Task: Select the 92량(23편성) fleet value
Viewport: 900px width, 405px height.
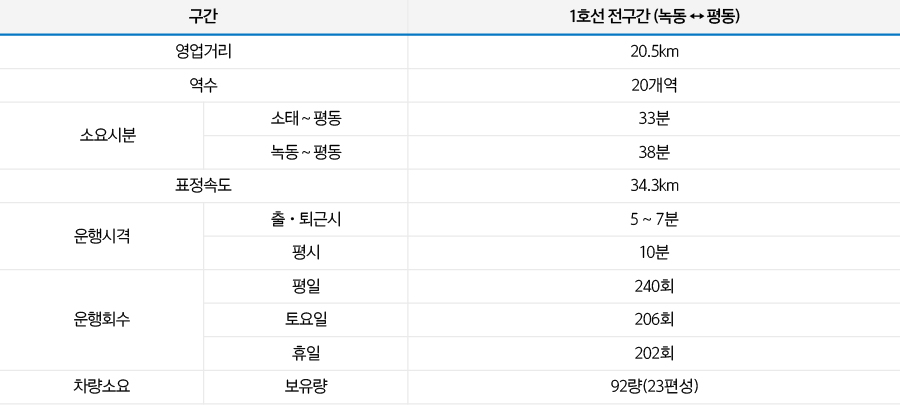Action: (654, 387)
